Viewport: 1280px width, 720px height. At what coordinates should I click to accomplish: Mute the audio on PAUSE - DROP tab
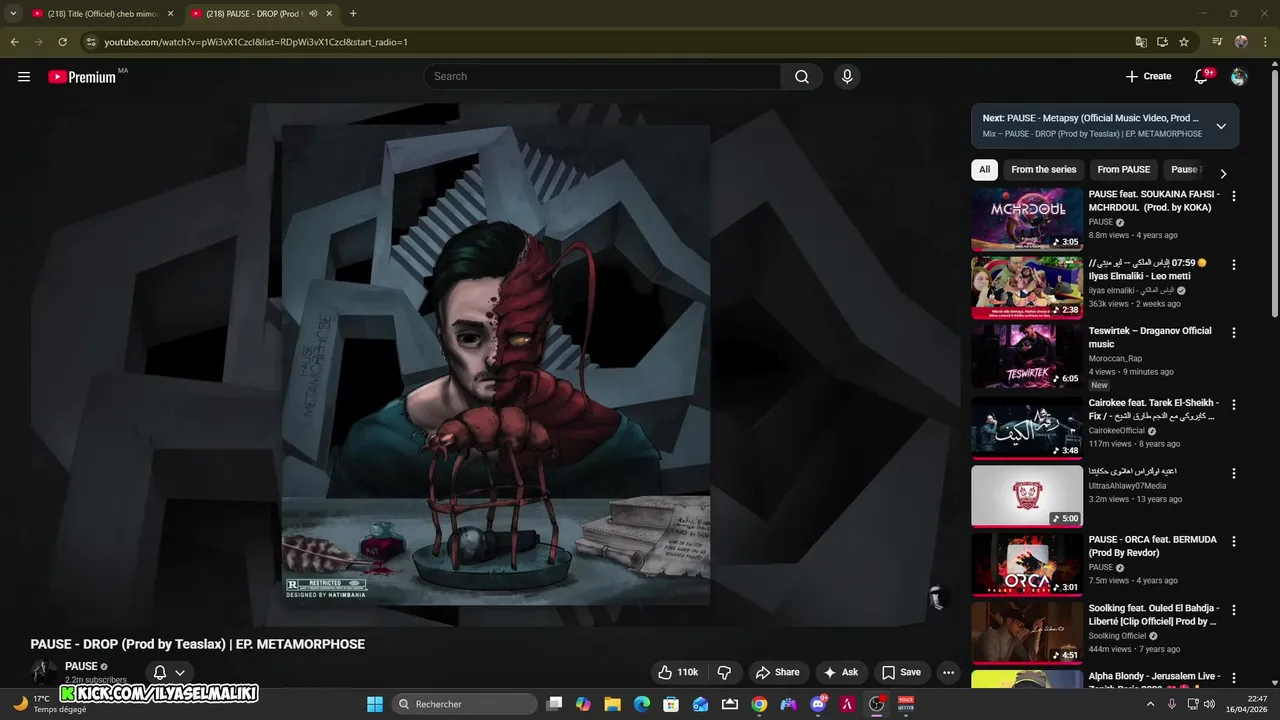click(x=313, y=13)
